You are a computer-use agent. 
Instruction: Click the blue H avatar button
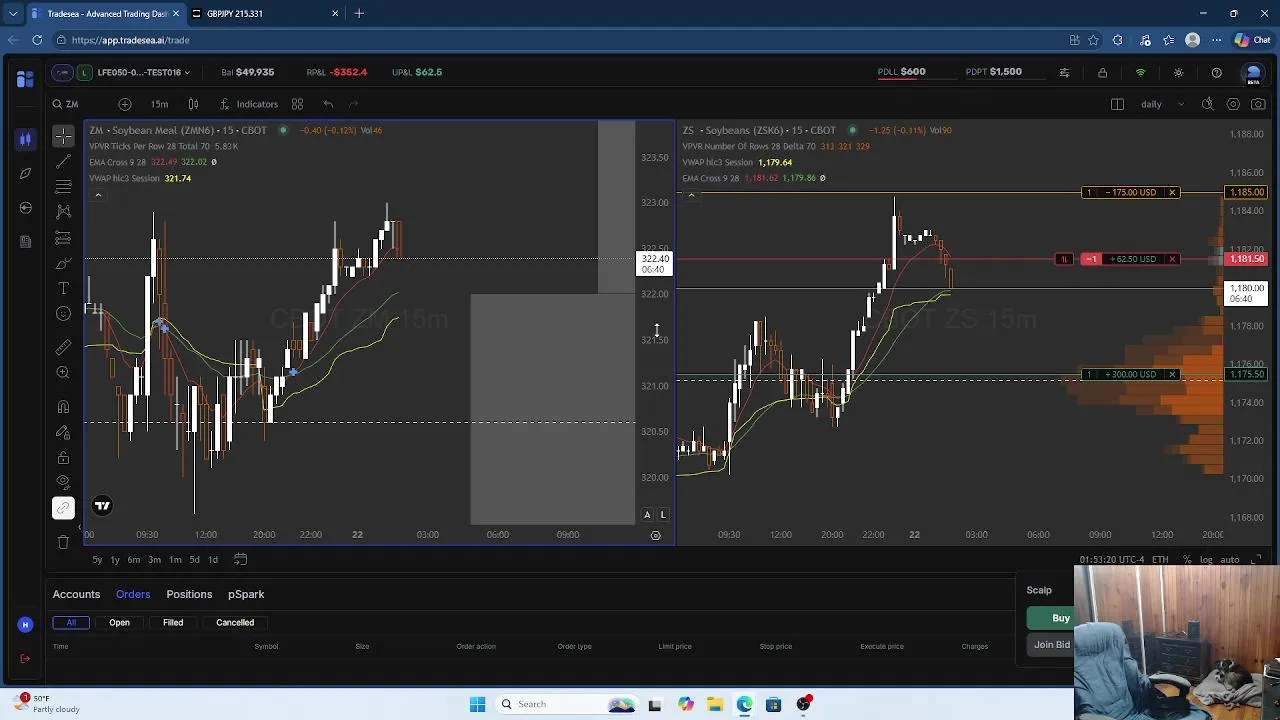point(25,625)
